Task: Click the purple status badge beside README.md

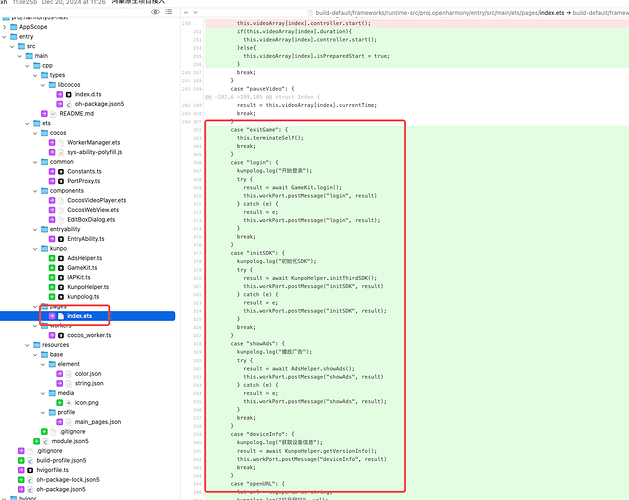Action: [x=44, y=114]
